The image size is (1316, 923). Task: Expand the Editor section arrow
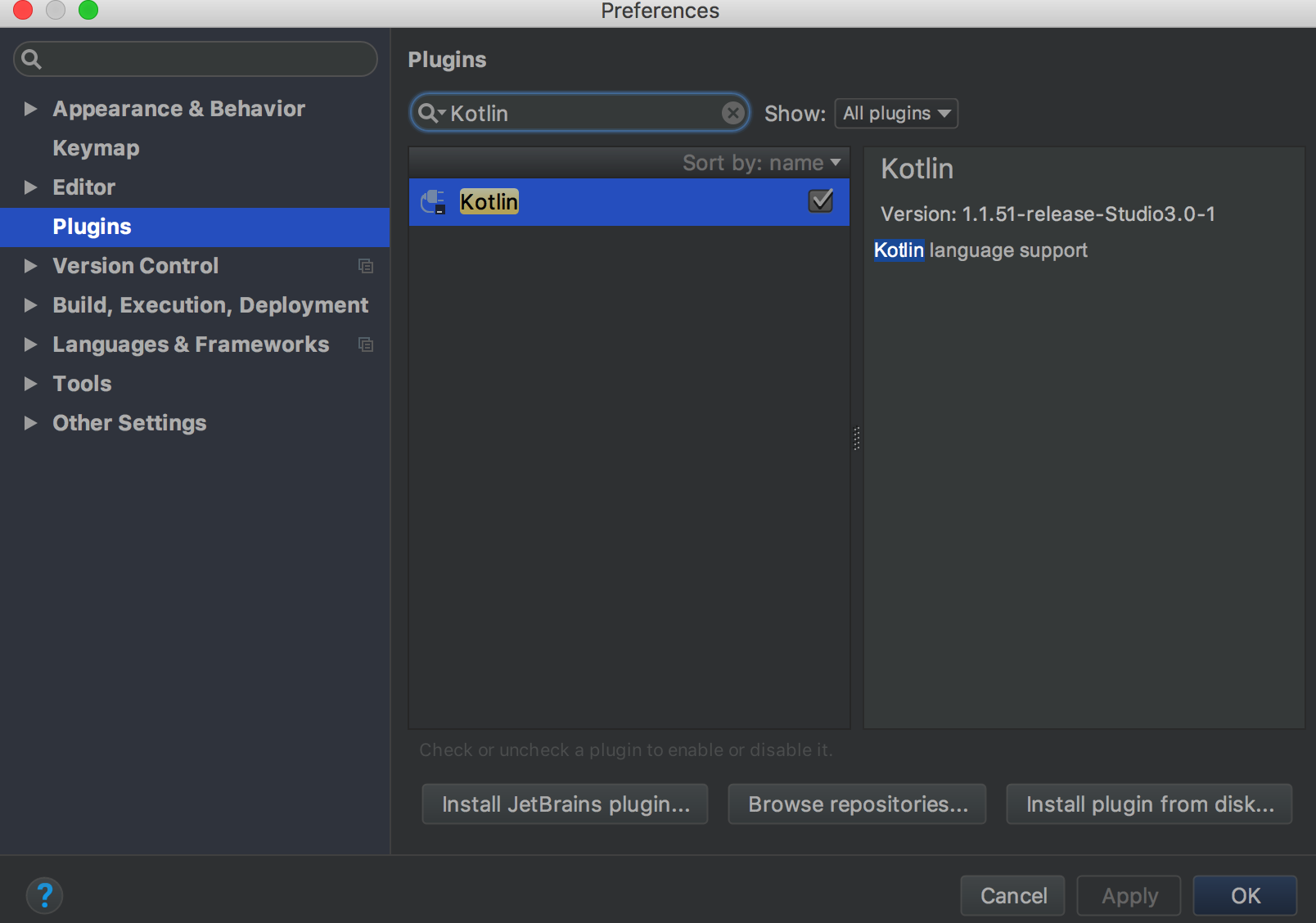point(30,187)
